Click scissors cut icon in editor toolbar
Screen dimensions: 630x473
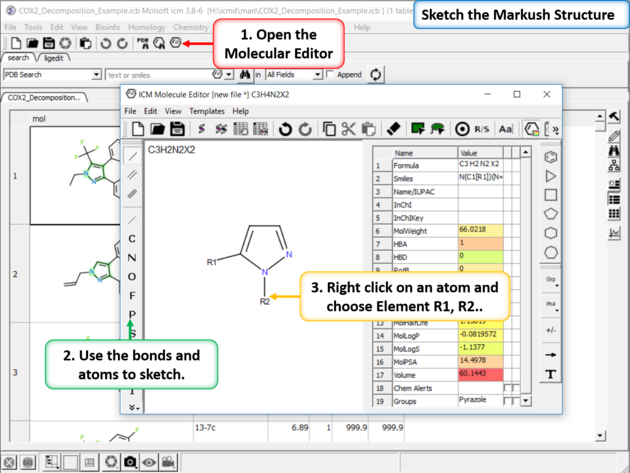(x=348, y=129)
